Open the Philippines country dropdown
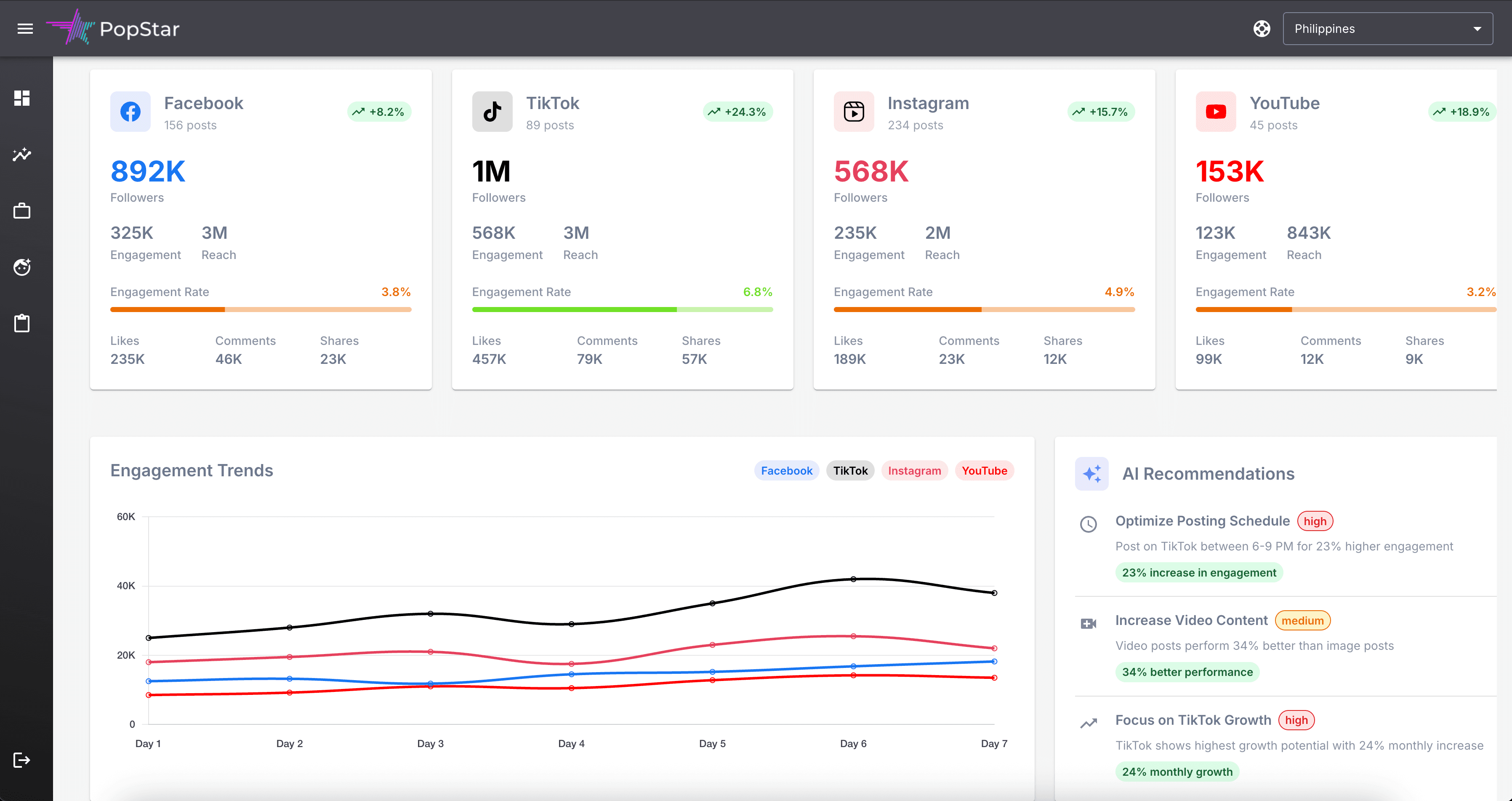Viewport: 1512px width, 801px height. [x=1387, y=29]
